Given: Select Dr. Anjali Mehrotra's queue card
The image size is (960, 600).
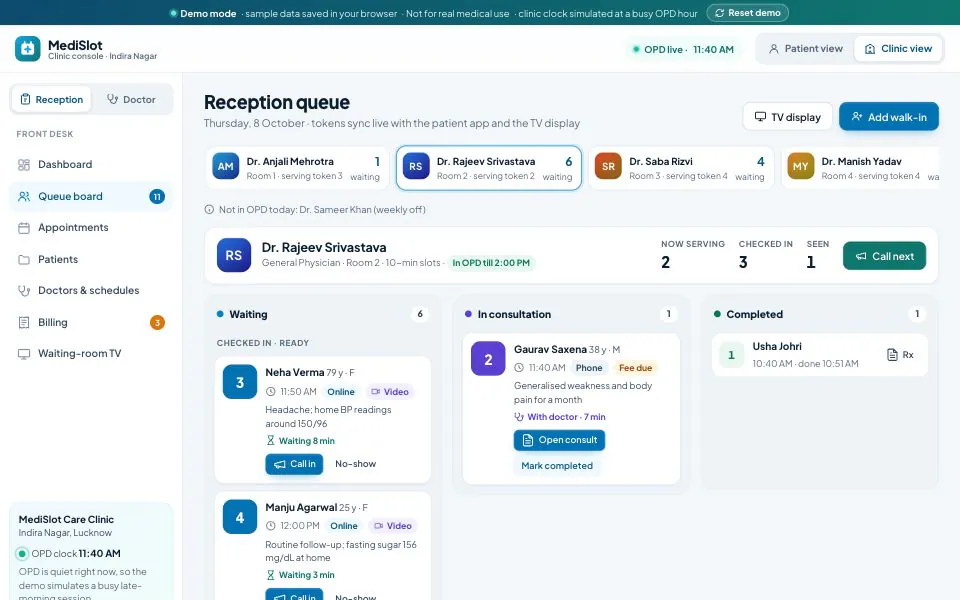Looking at the screenshot, I should [298, 168].
